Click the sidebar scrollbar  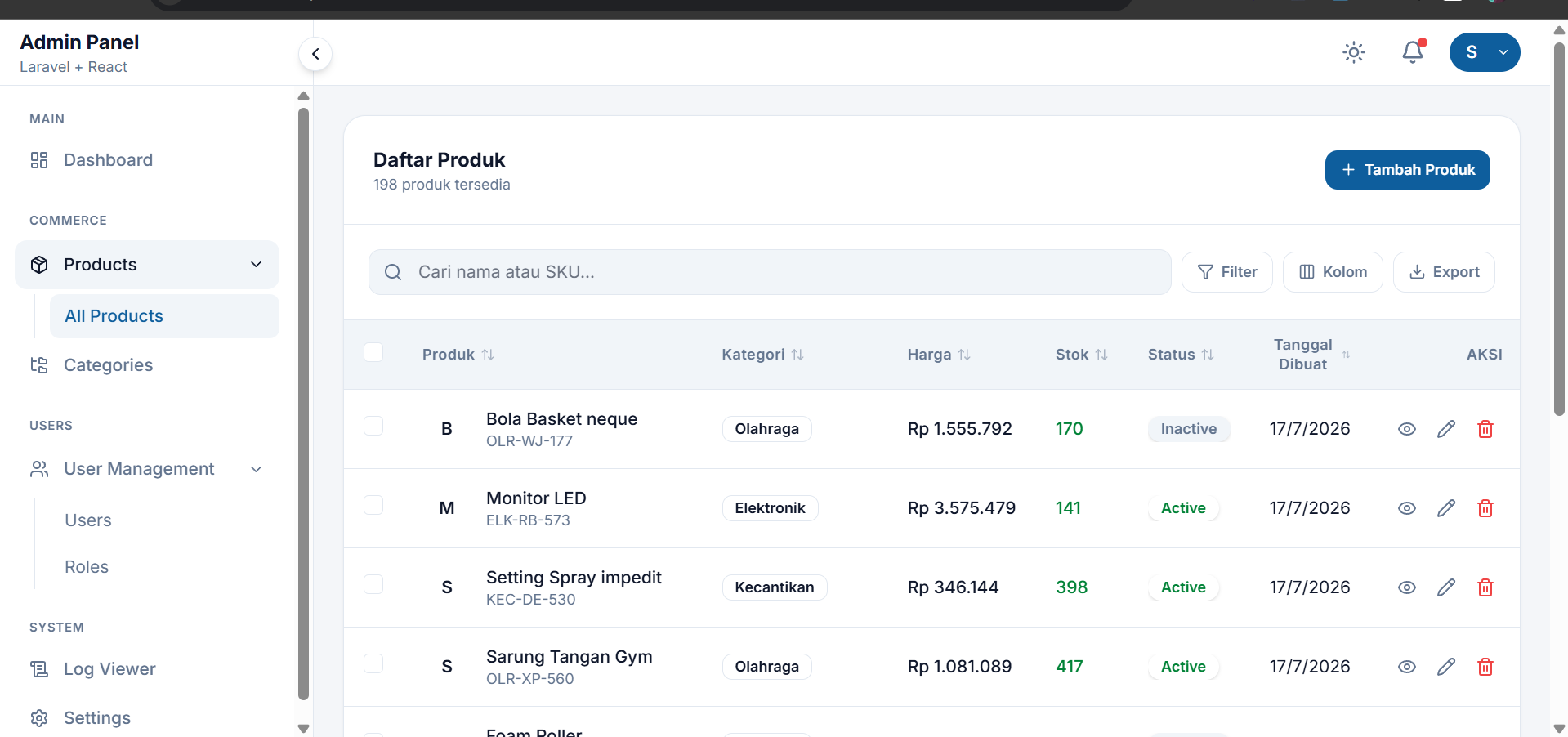point(303,404)
